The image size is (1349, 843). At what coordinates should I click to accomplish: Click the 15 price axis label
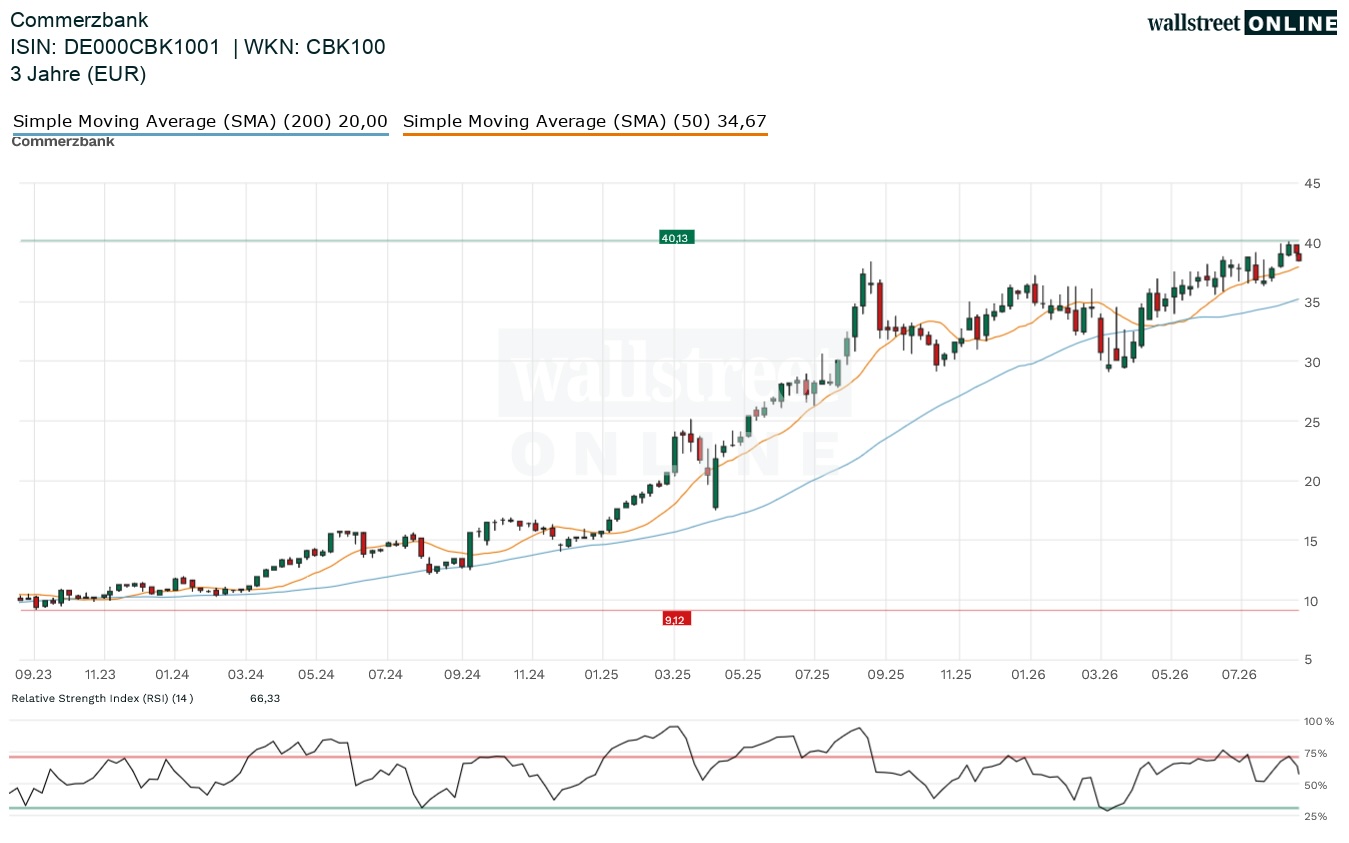1312,542
